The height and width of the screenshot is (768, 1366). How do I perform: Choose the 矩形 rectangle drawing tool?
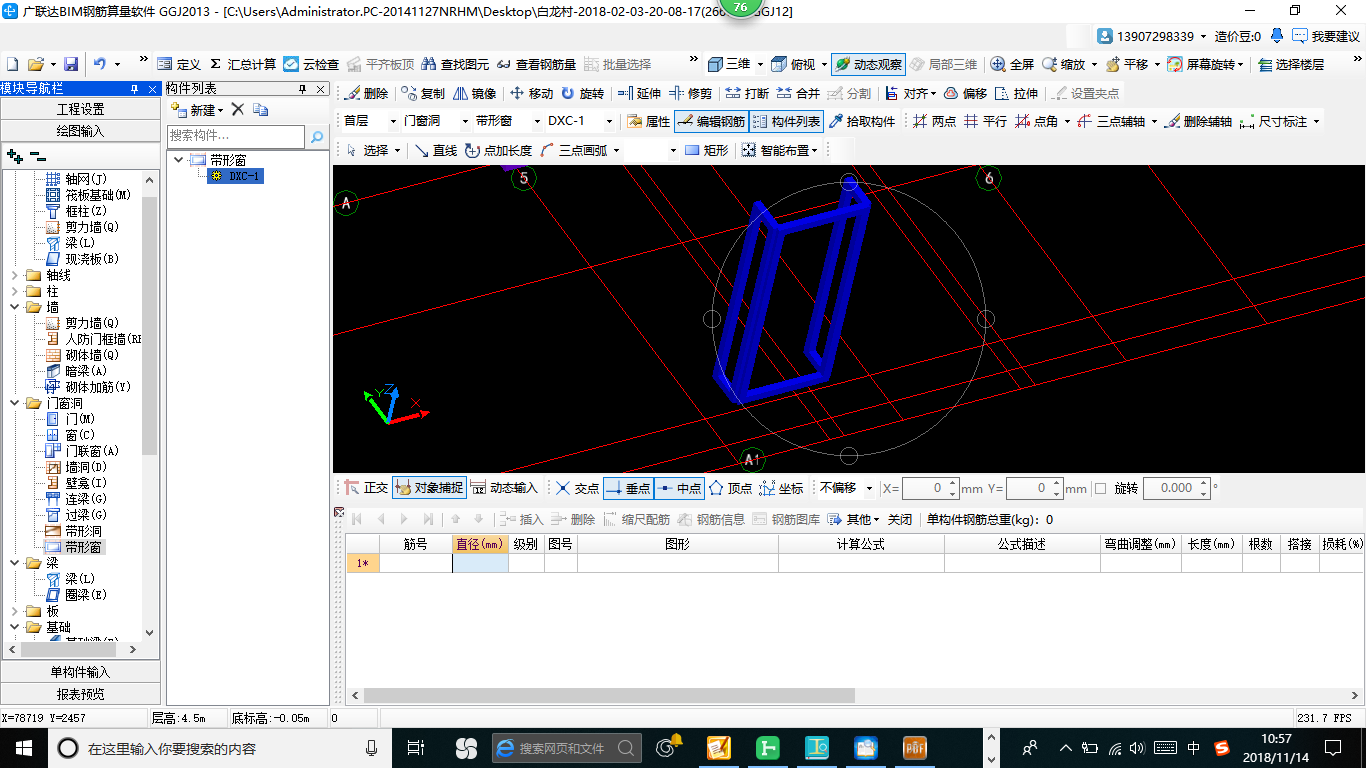(x=706, y=150)
